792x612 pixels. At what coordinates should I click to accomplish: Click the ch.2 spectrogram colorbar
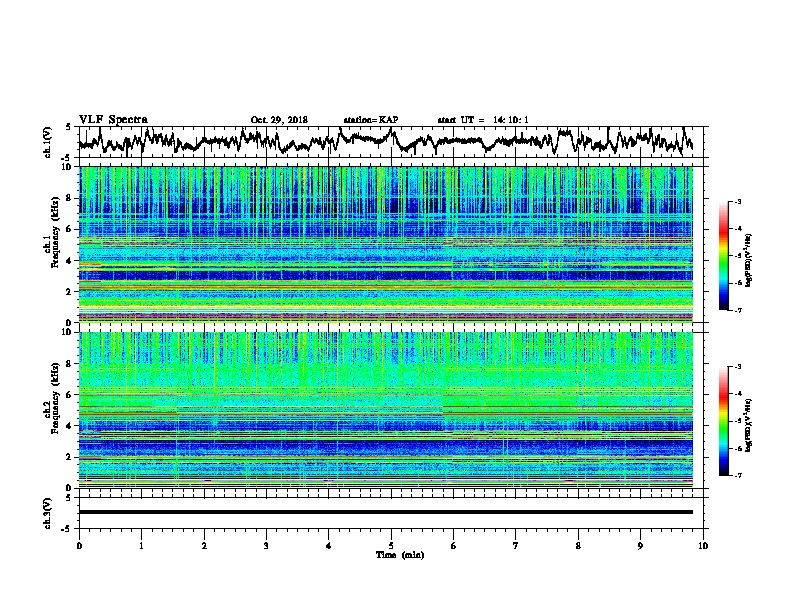(x=723, y=421)
